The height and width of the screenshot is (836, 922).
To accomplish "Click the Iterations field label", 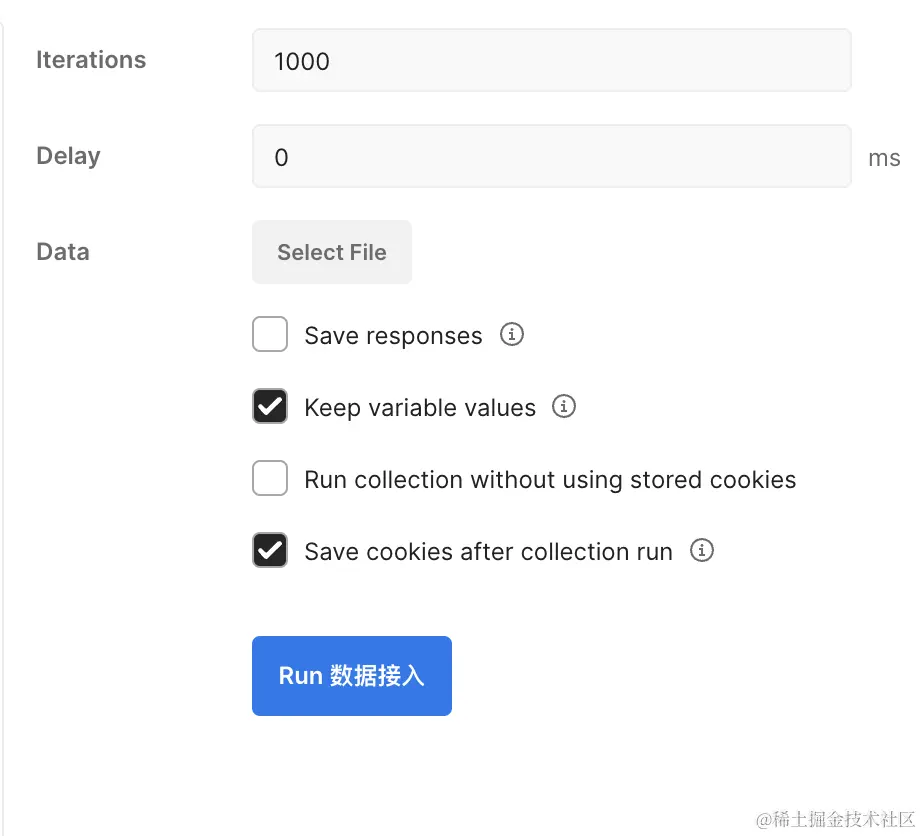I will click(x=91, y=60).
